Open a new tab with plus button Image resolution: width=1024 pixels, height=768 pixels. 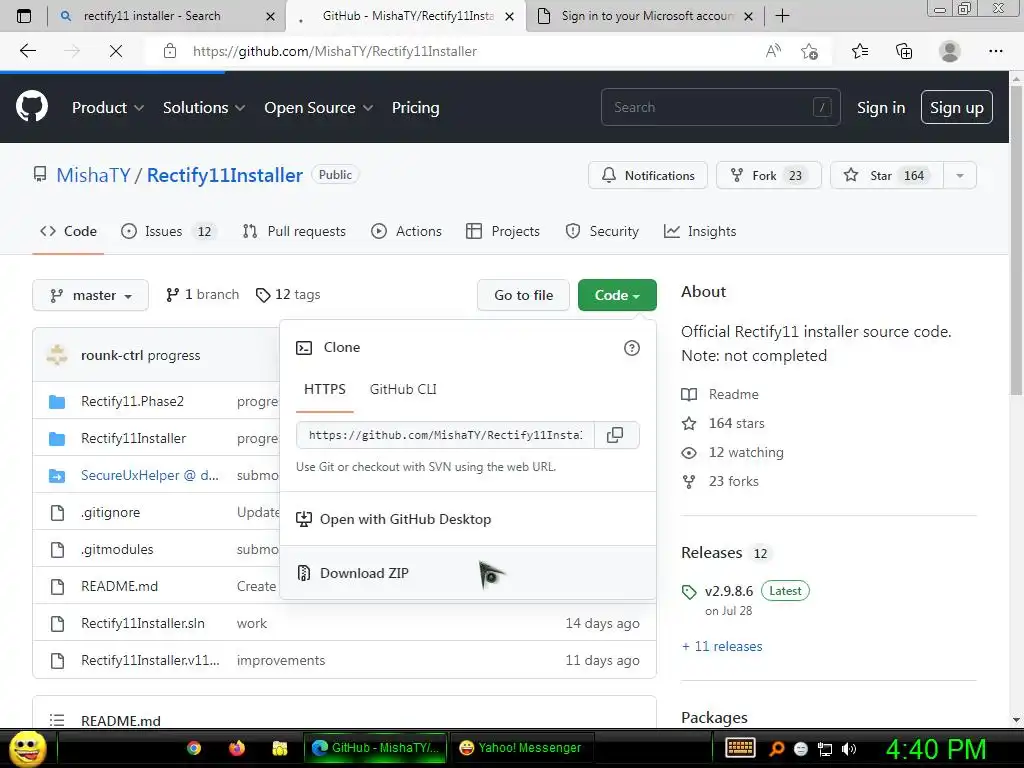point(782,16)
